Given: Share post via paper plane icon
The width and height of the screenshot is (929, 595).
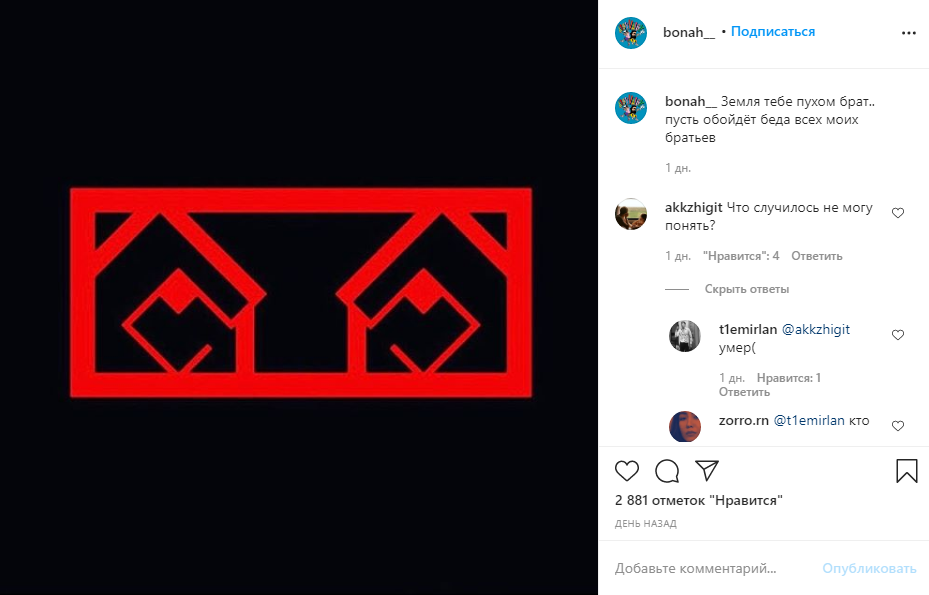Looking at the screenshot, I should [707, 471].
